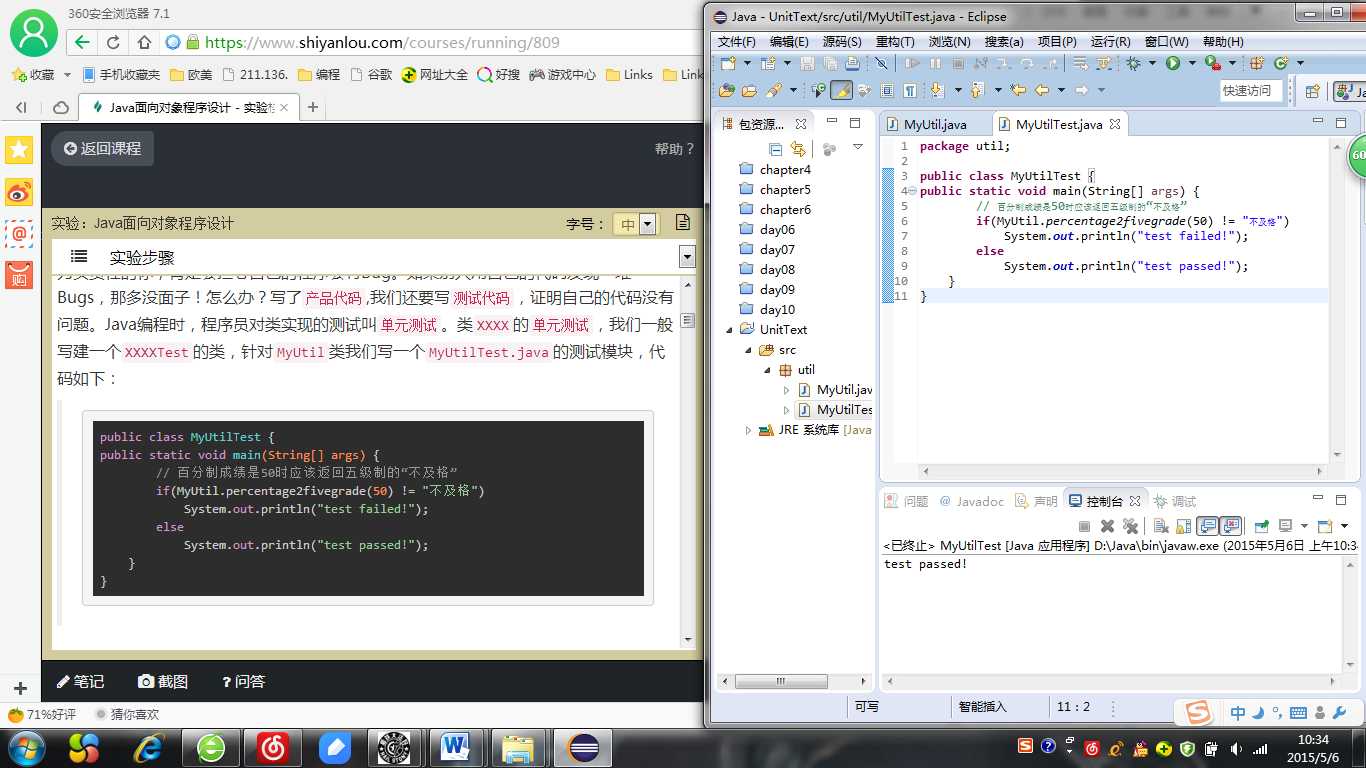The height and width of the screenshot is (768, 1366).
Task: Switch to the Javadoc tab
Action: 971,501
